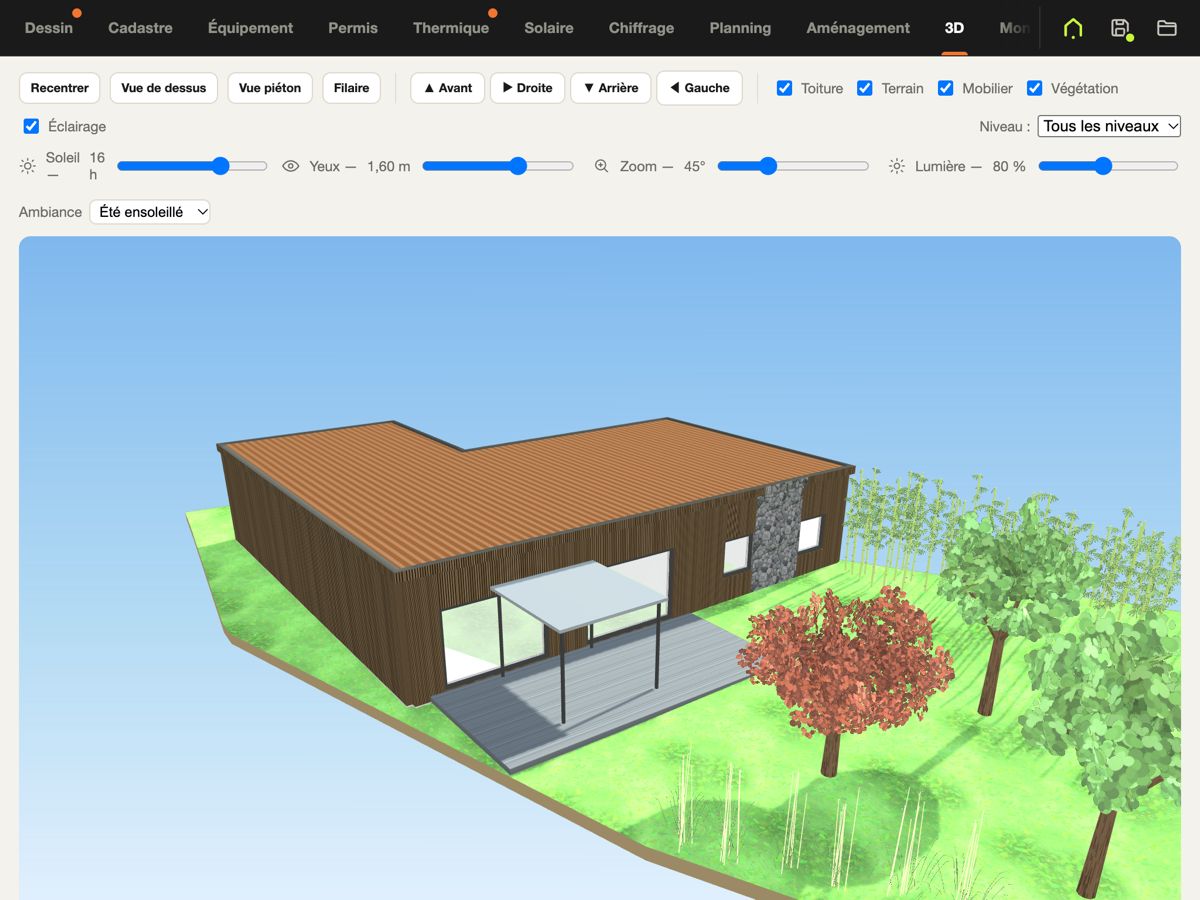Show the Avant front view
The image size is (1200, 900).
point(448,88)
